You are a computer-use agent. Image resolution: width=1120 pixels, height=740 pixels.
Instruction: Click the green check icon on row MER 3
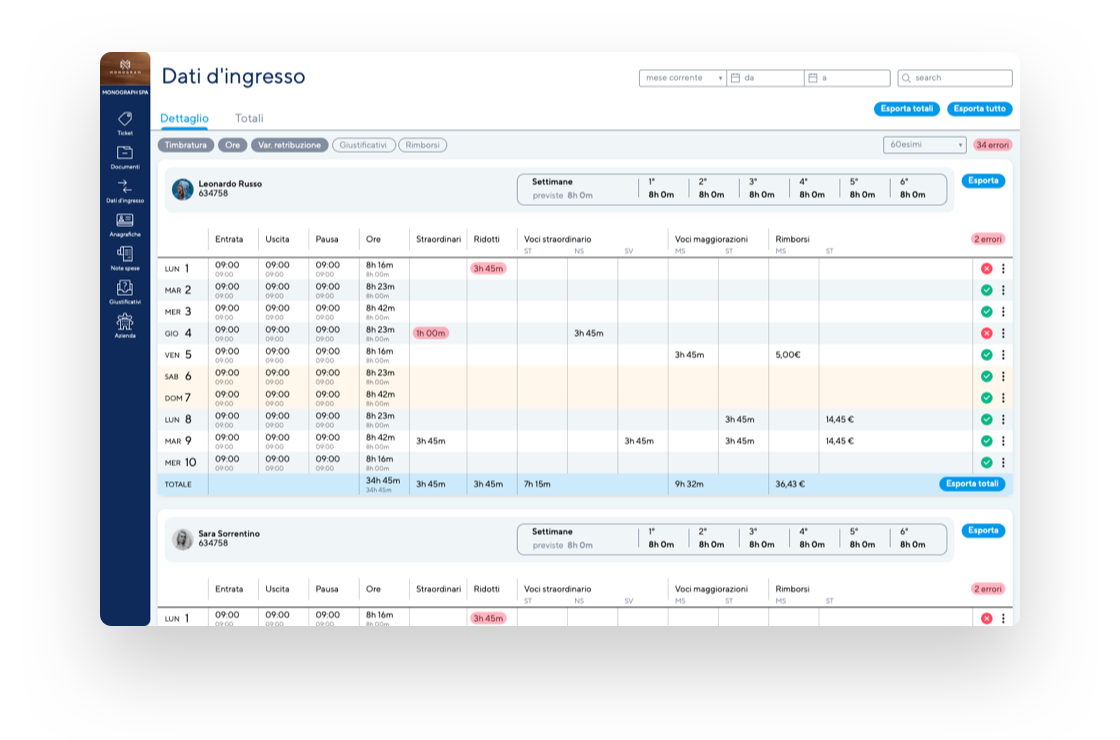(987, 310)
